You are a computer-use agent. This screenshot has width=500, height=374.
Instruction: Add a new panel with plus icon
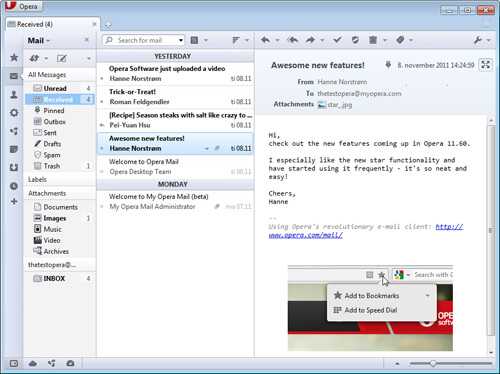point(14,201)
